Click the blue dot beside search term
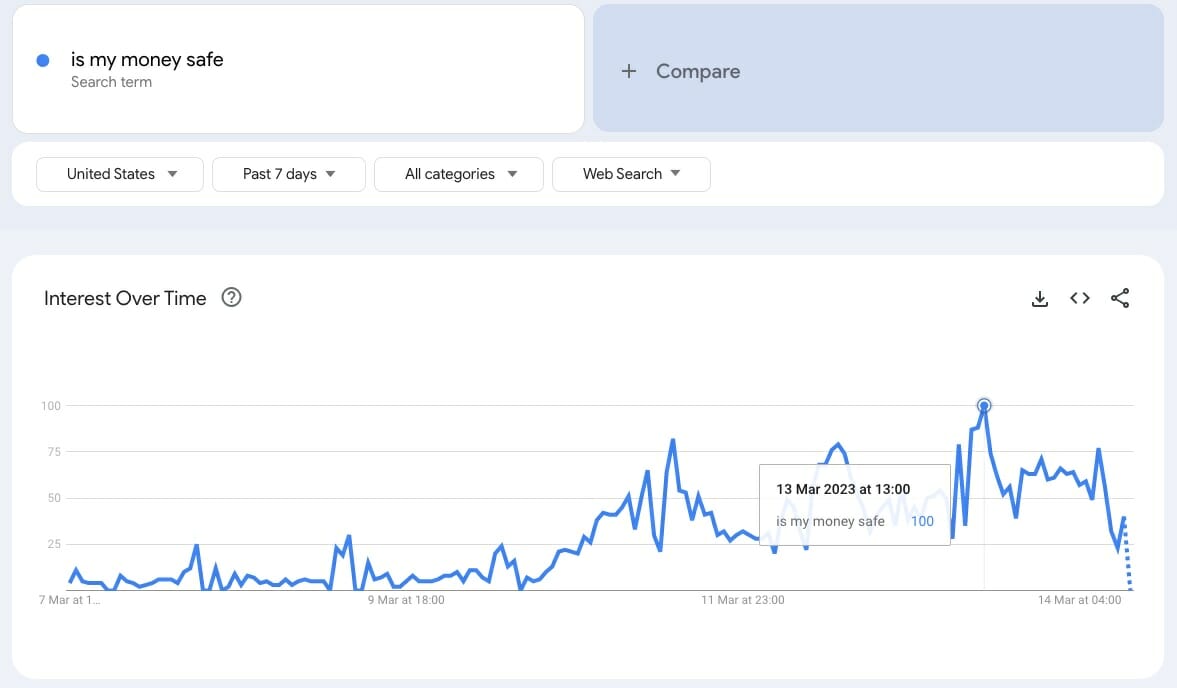 click(43, 60)
